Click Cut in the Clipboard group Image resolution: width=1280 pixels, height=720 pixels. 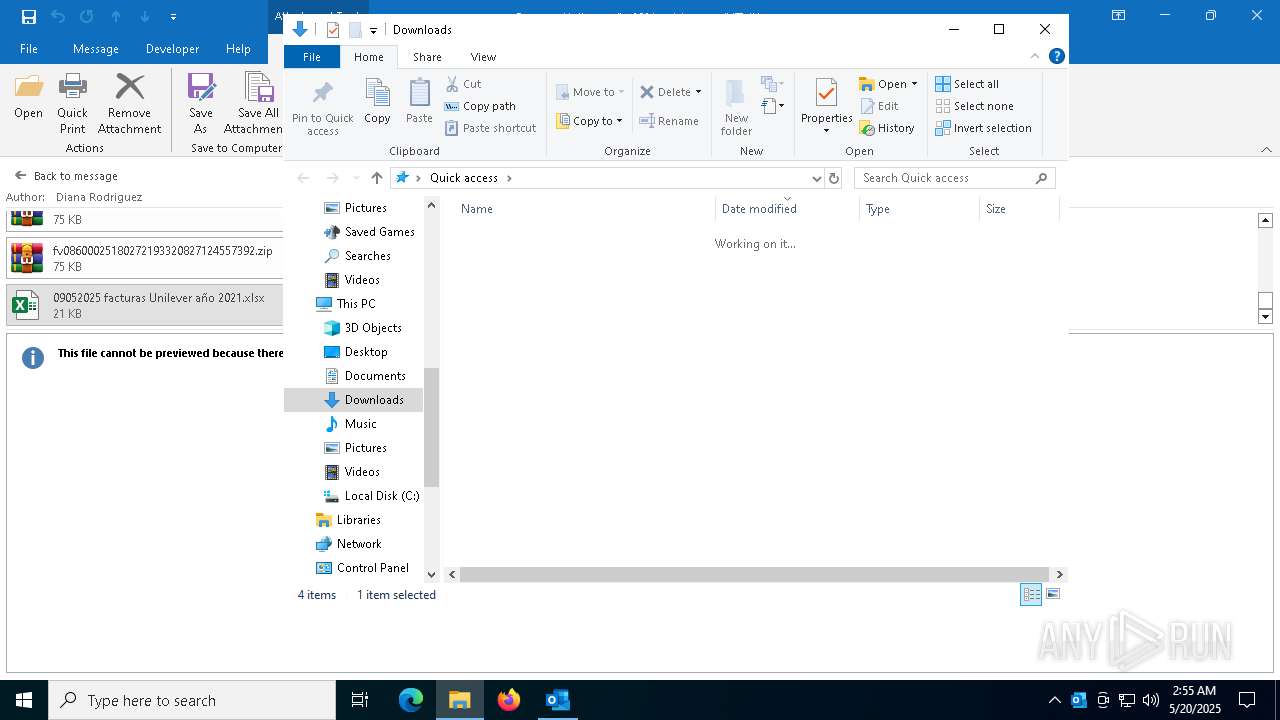click(x=463, y=84)
